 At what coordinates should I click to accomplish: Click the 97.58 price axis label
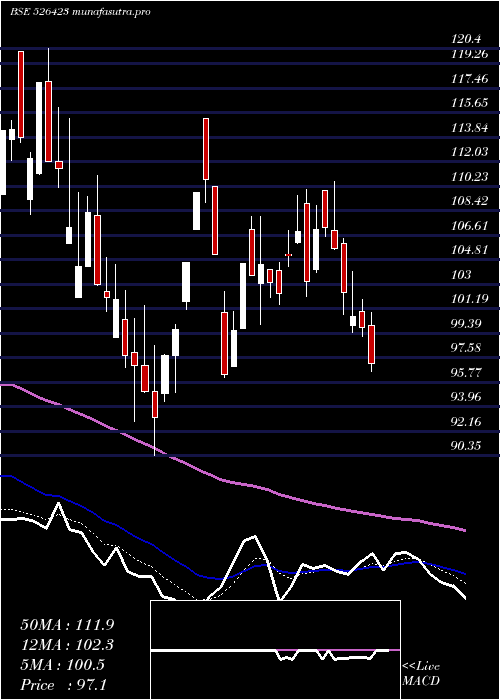(467, 347)
